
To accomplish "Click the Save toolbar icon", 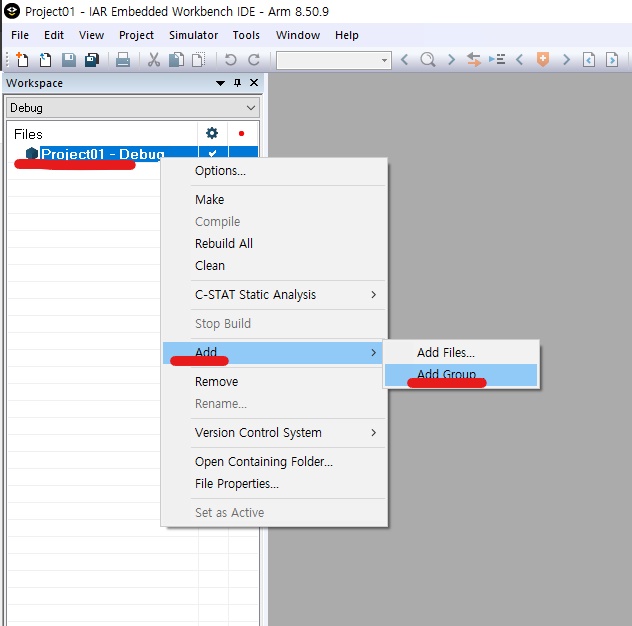I will pyautogui.click(x=69, y=60).
